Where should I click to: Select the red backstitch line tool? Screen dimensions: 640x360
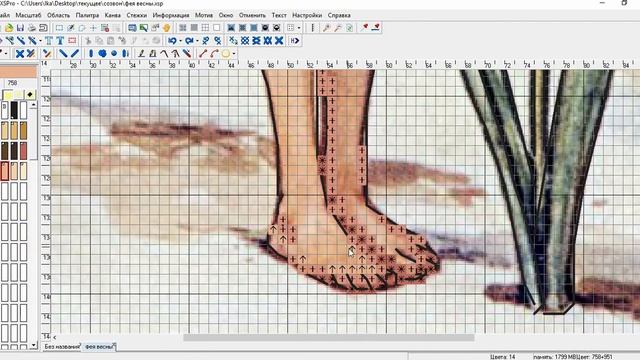pyautogui.click(x=203, y=53)
